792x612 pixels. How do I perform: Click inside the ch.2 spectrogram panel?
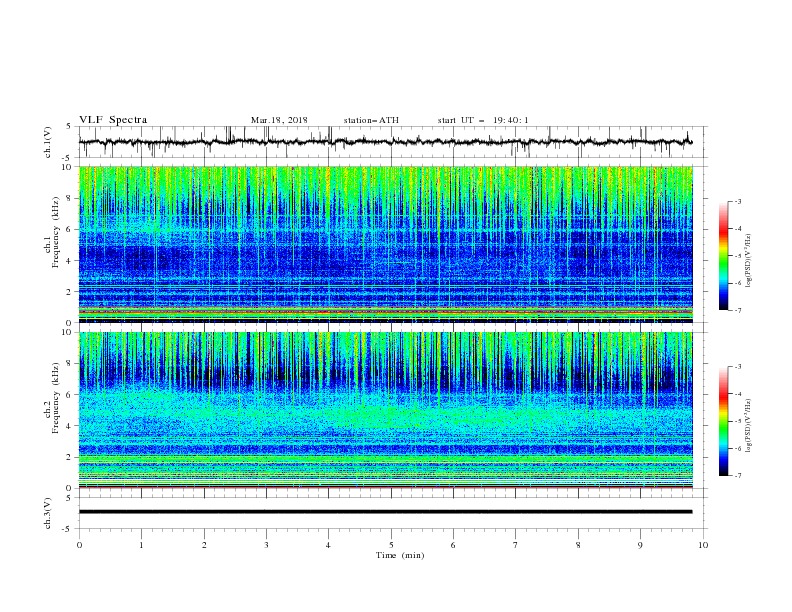[385, 410]
